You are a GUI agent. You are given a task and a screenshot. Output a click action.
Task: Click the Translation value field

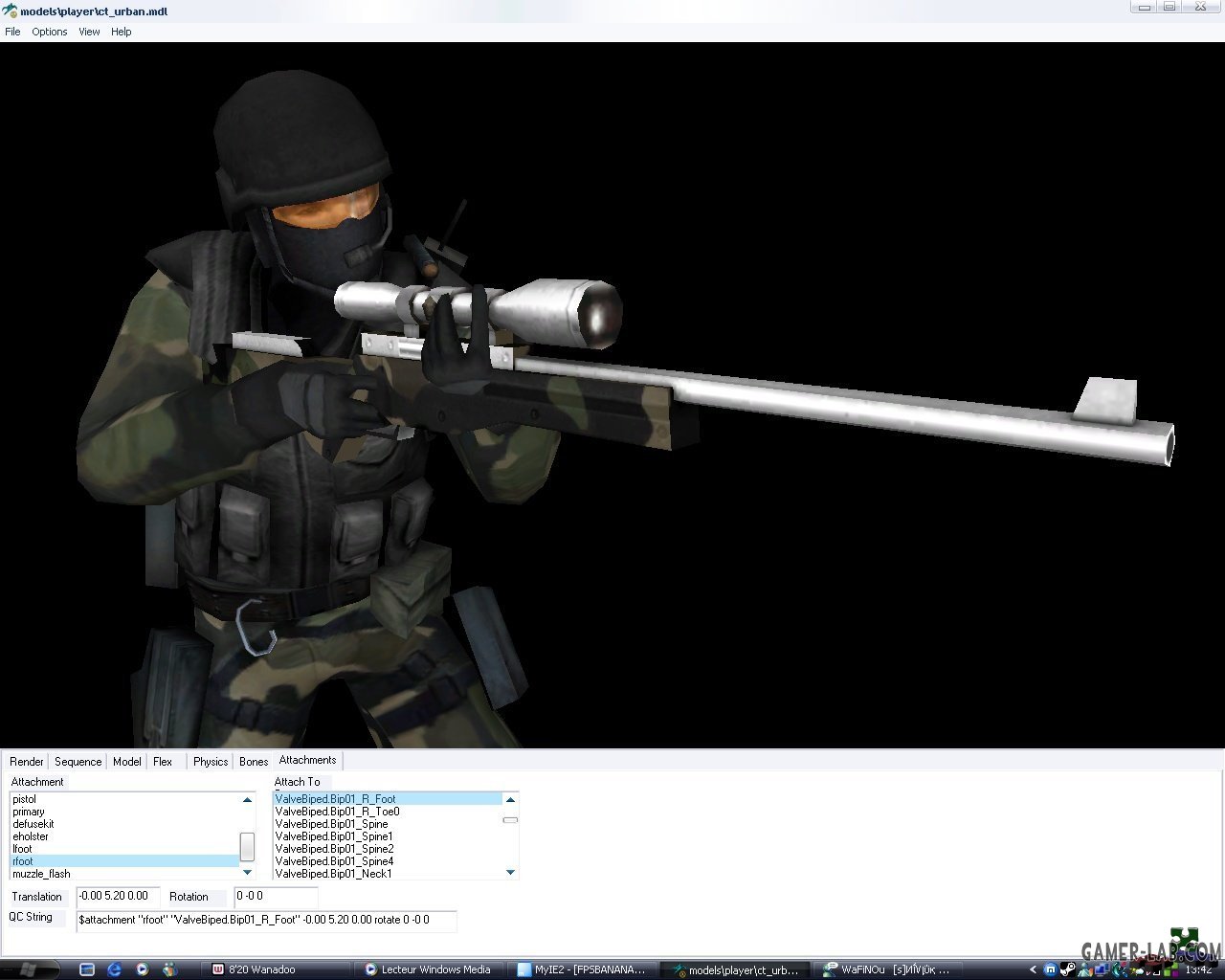coord(117,897)
